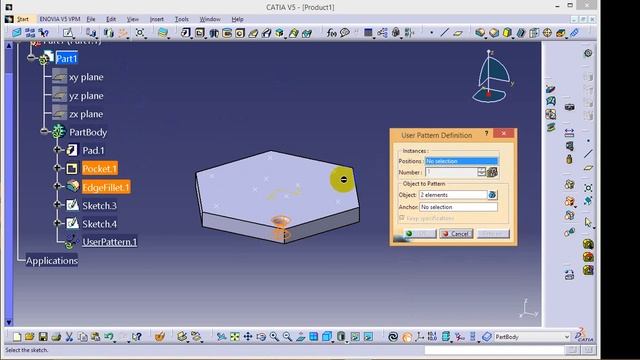
Task: Click the Print icon in the bottom toolbar
Action: coord(56,337)
